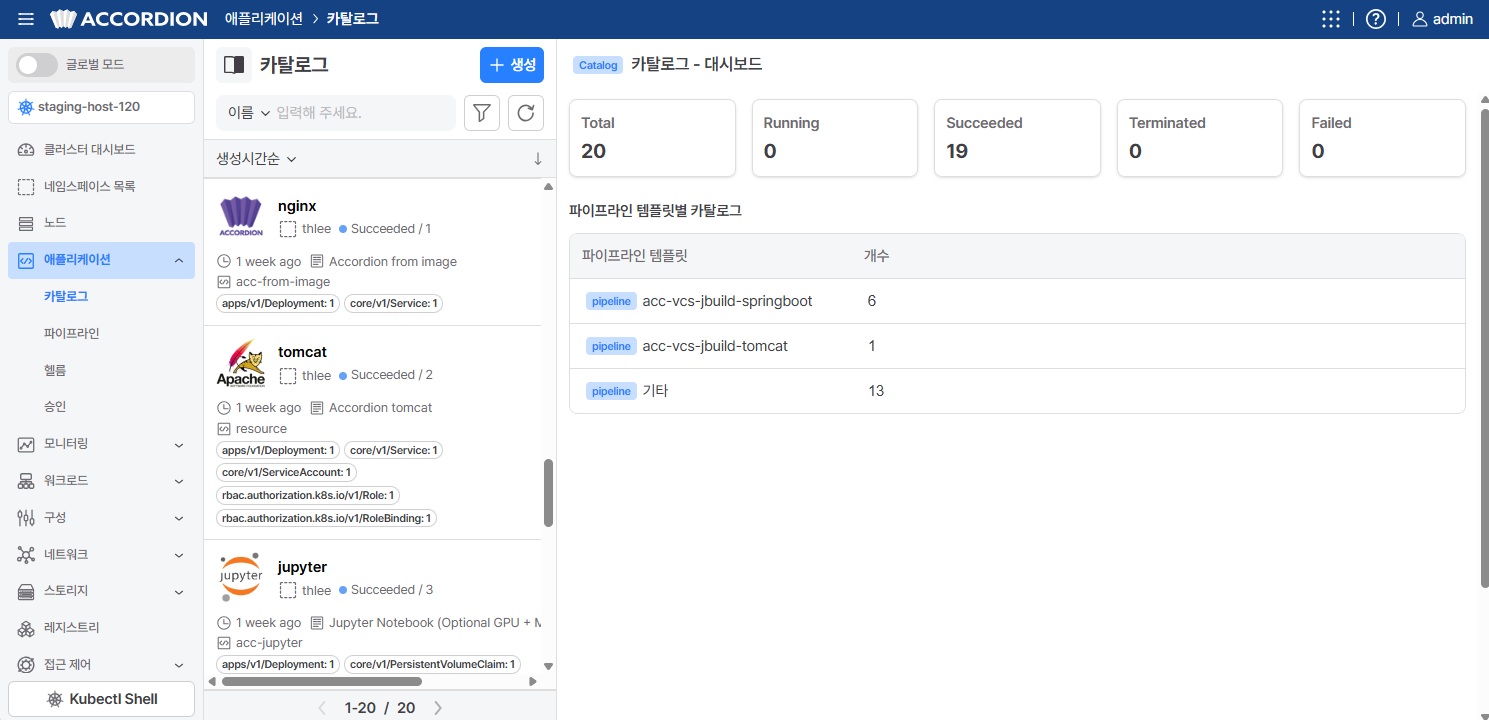
Task: Open 클러스터 대시보드 in sidebar
Action: pos(101,150)
